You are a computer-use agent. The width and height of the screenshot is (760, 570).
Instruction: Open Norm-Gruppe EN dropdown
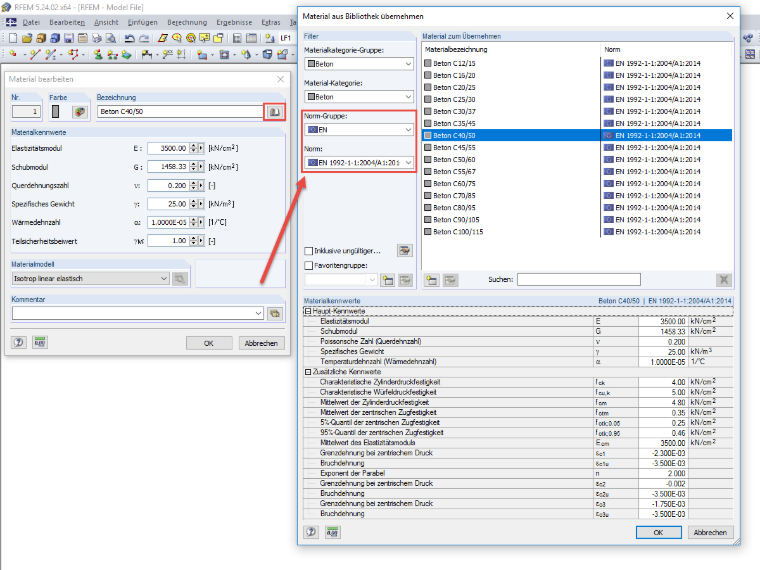click(359, 130)
